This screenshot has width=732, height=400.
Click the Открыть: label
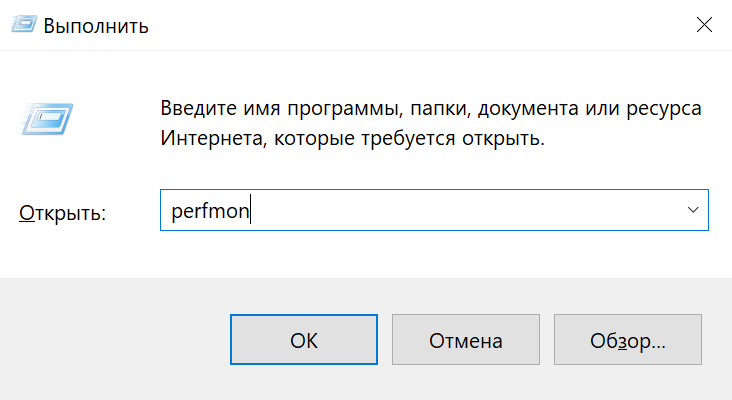[62, 213]
